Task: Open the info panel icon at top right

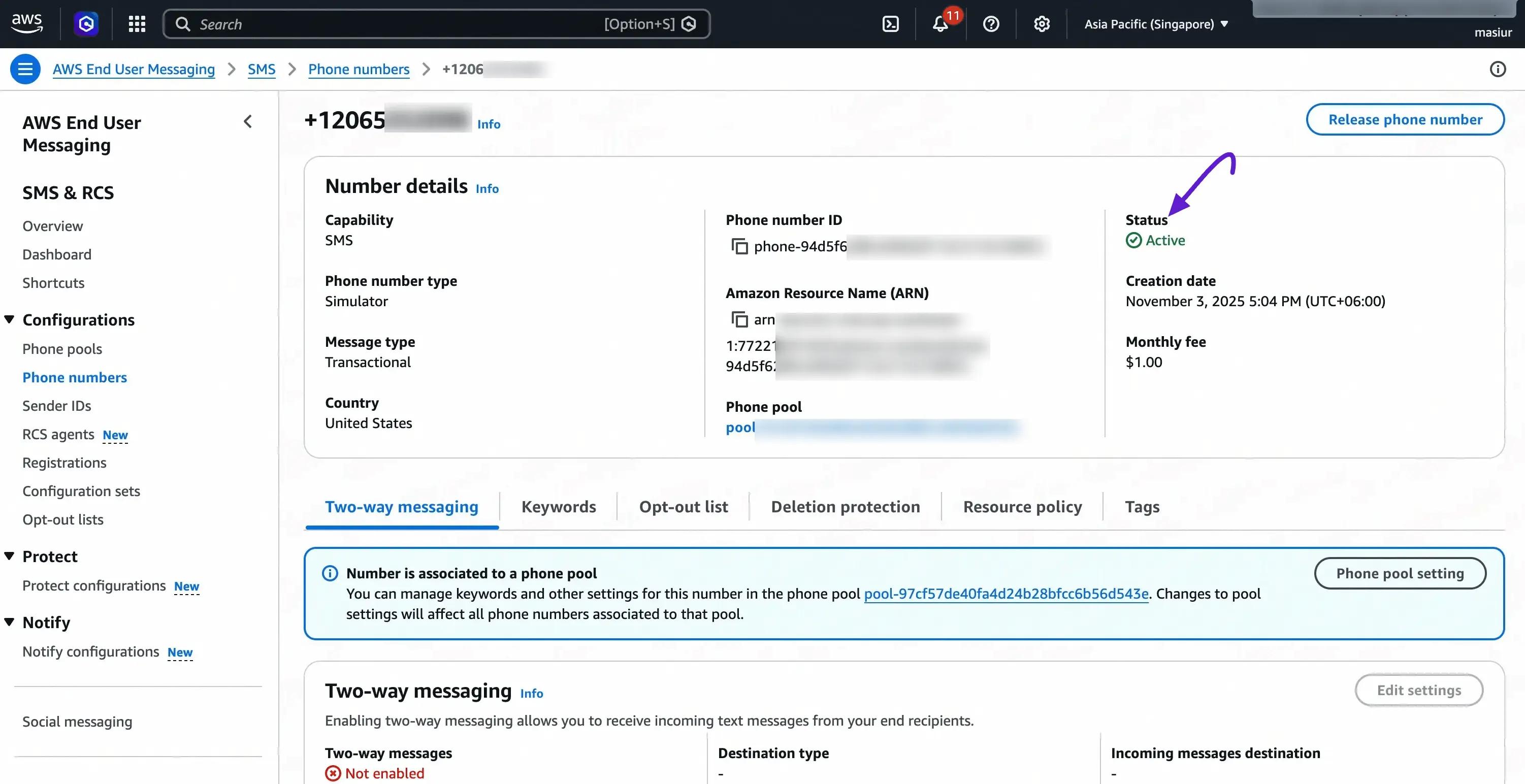Action: (x=1497, y=69)
